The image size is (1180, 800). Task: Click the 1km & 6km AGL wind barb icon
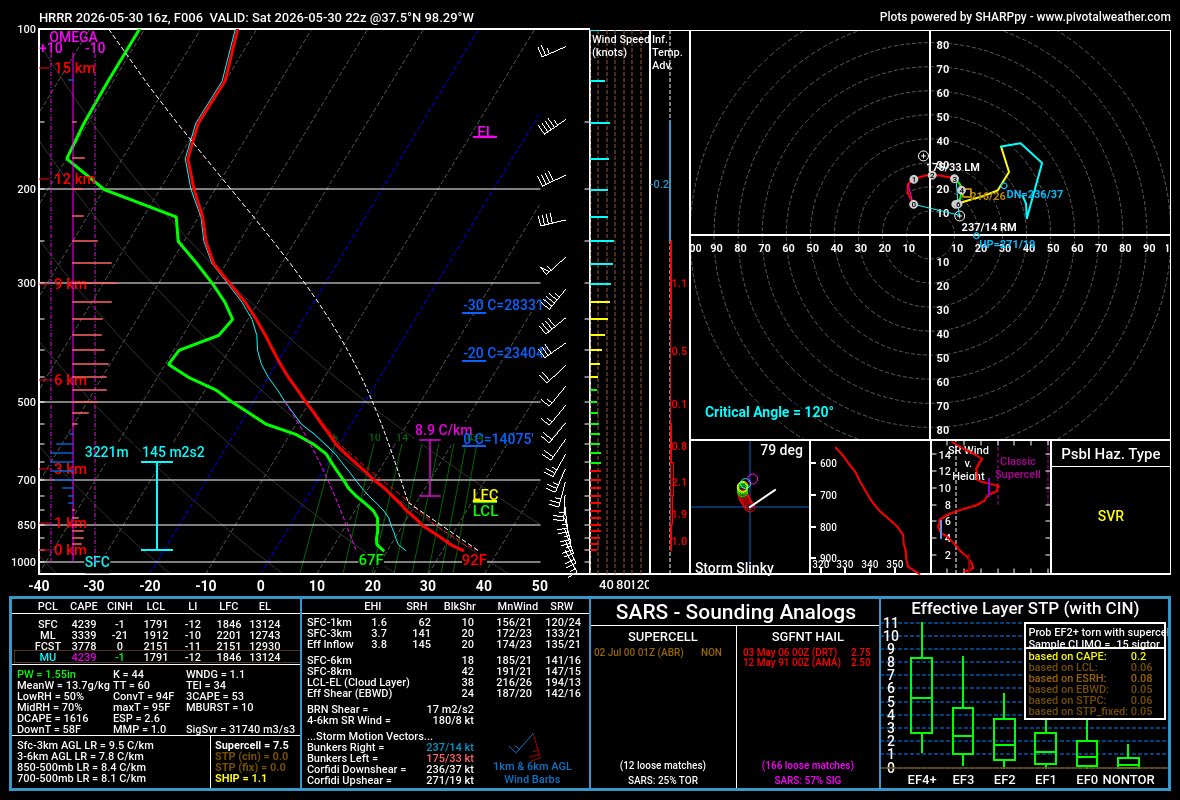[525, 747]
